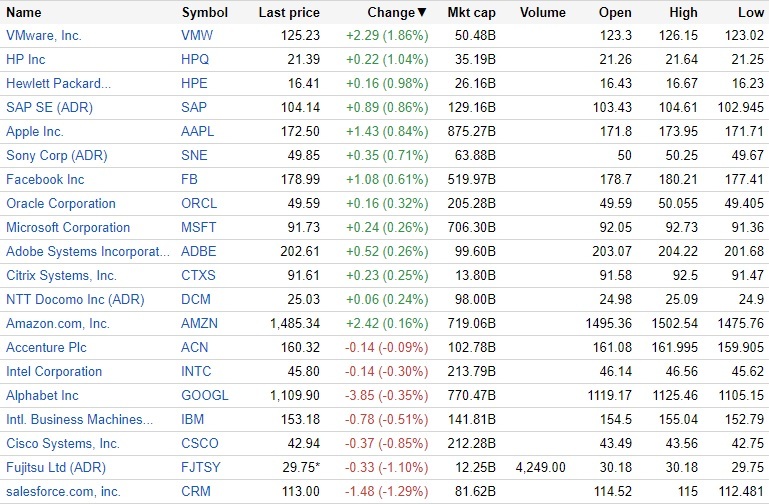Open Amazon.com, Inc. link

point(58,323)
